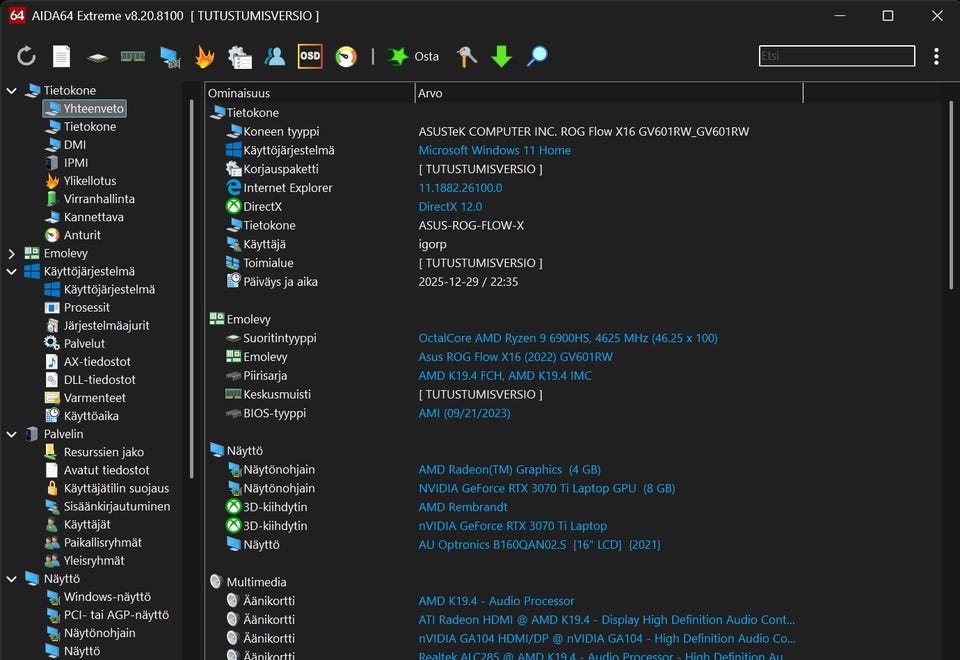Collapse the Käyttöjärjestelmä tree node
Screen dimensions: 960x660
[x=12, y=272]
